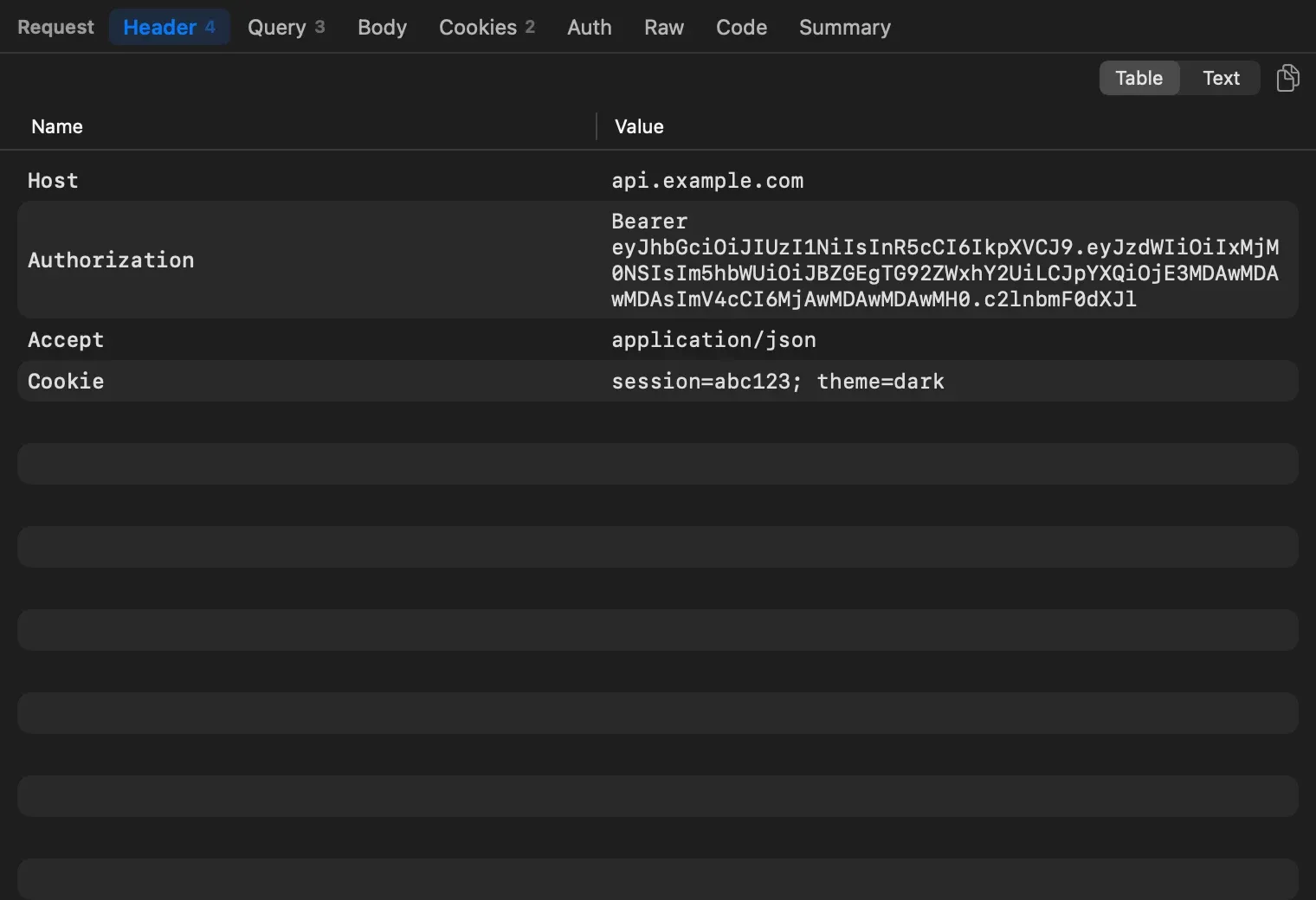Image resolution: width=1316 pixels, height=900 pixels.
Task: Select the Authorization header name
Action: click(111, 260)
